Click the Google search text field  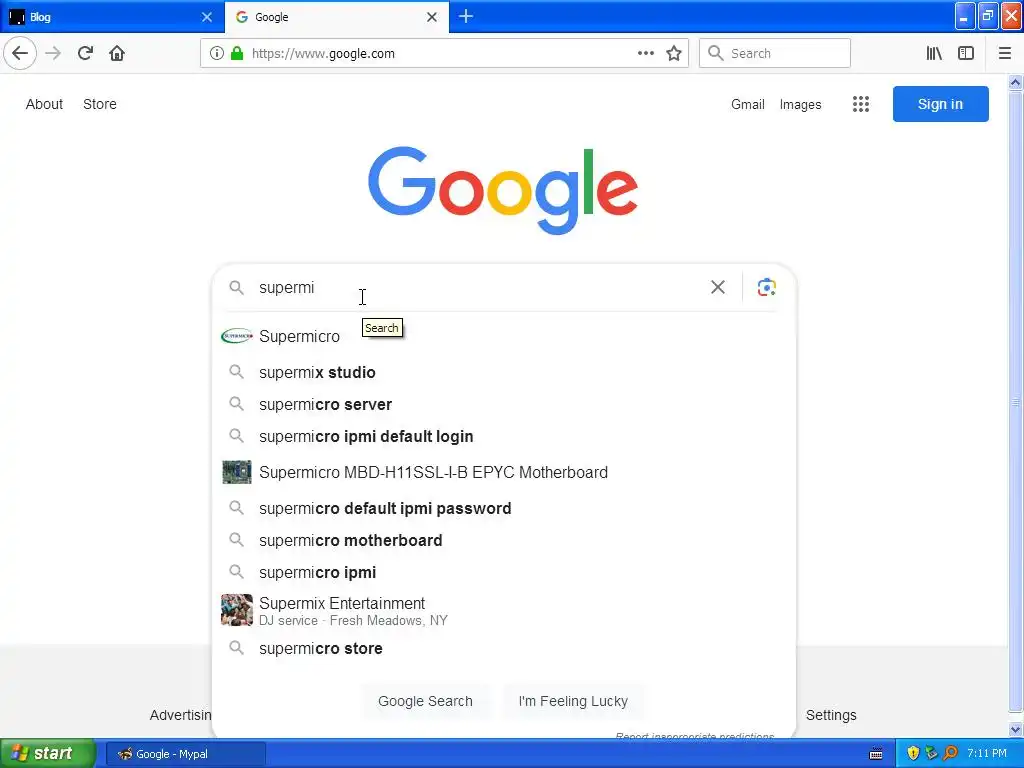[x=480, y=287]
